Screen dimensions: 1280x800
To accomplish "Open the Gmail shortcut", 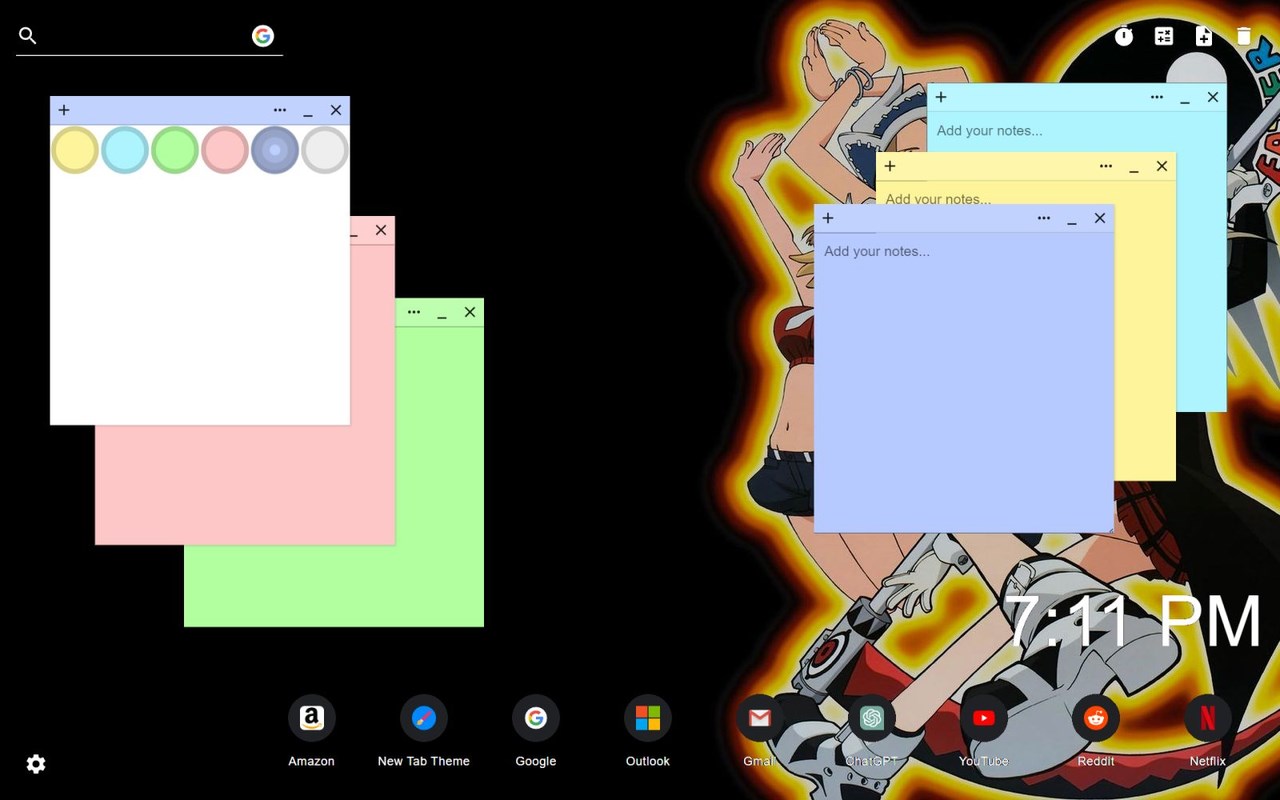I will [x=760, y=718].
